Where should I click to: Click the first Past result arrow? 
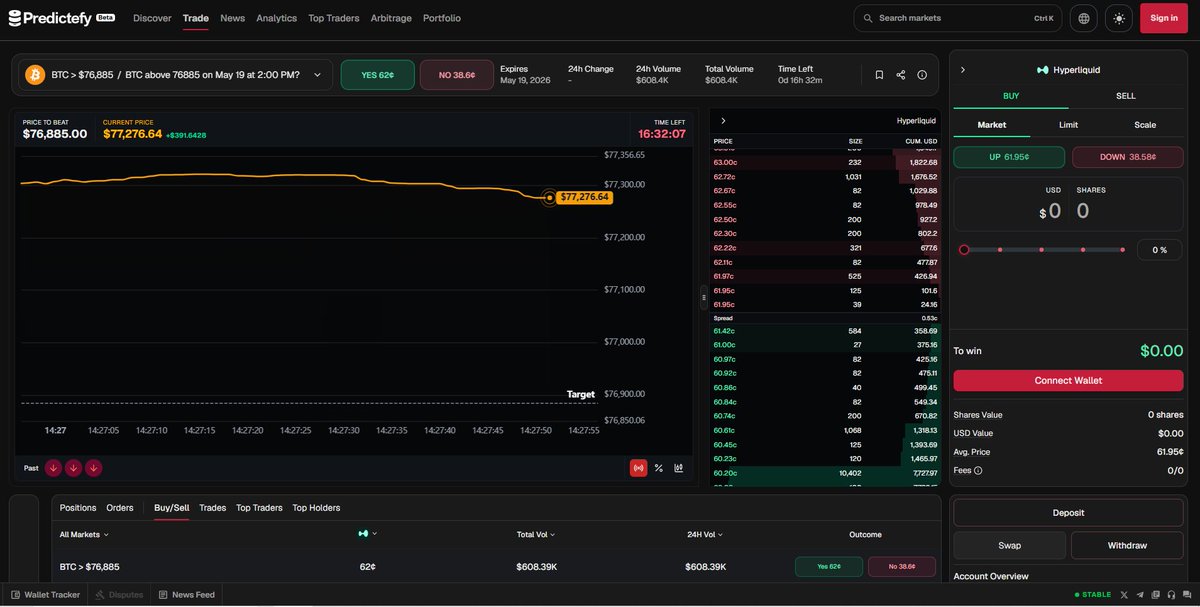coord(53,467)
